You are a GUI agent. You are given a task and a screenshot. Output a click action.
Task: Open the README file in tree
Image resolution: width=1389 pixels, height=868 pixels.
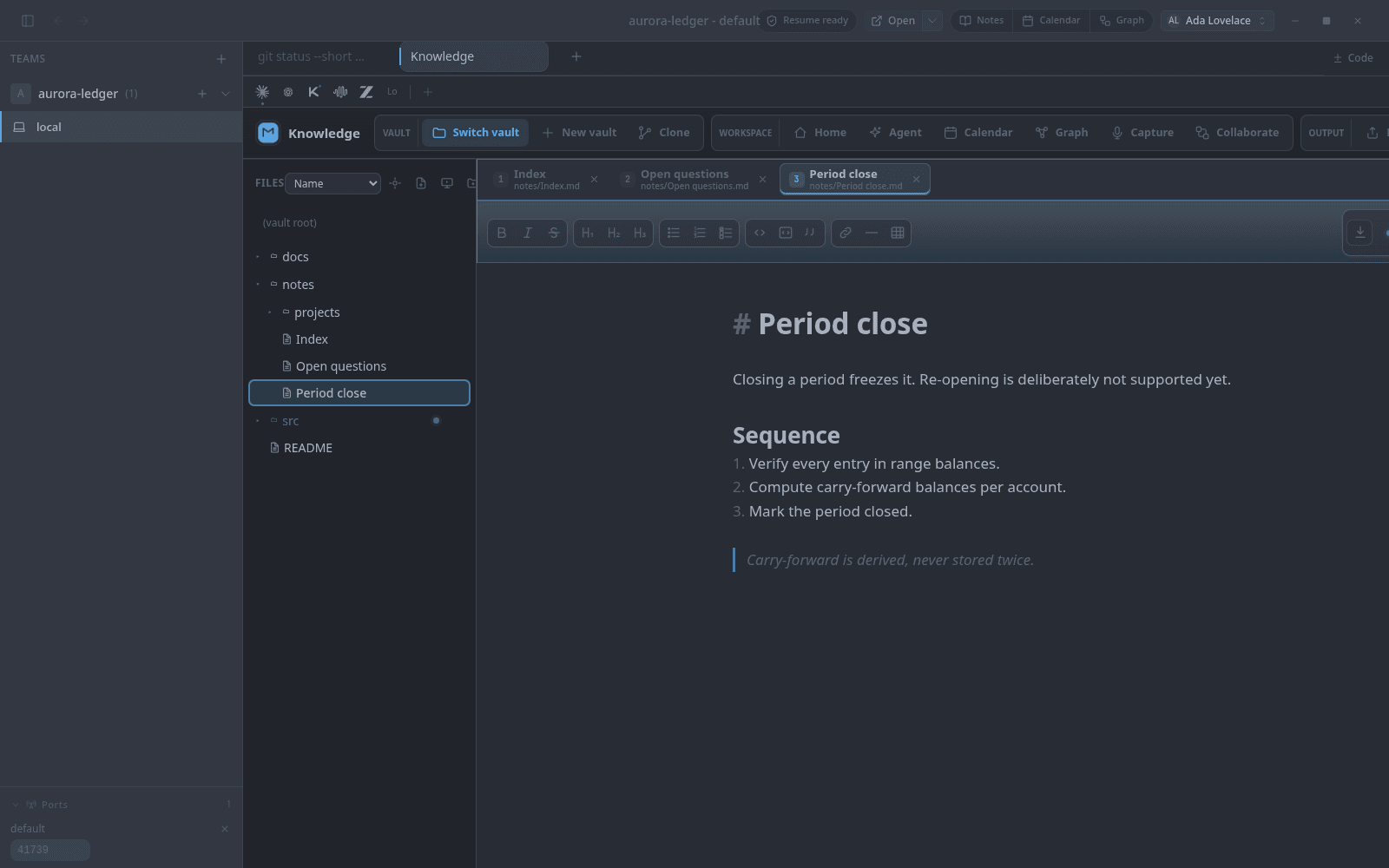coord(359,448)
